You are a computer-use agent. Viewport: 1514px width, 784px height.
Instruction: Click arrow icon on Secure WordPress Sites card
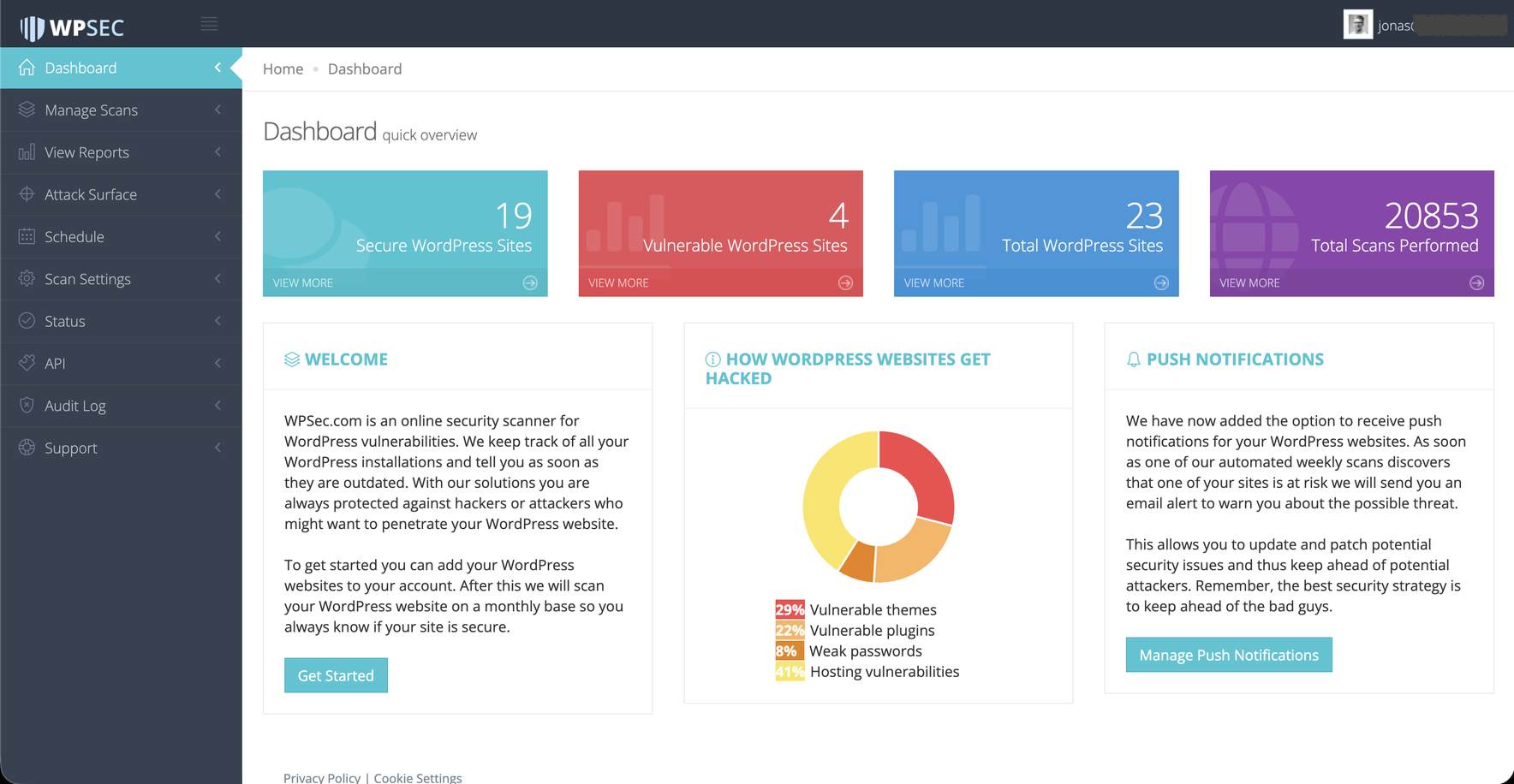pos(530,283)
